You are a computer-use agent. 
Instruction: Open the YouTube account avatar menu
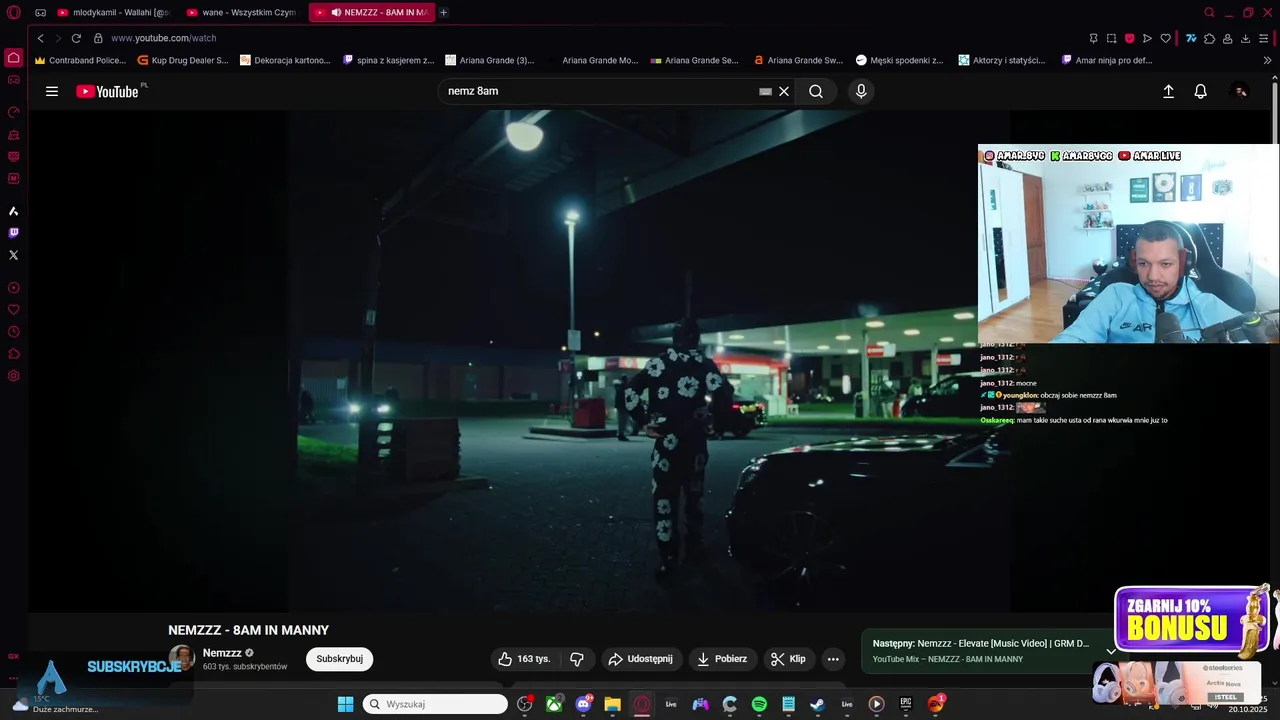[1240, 91]
